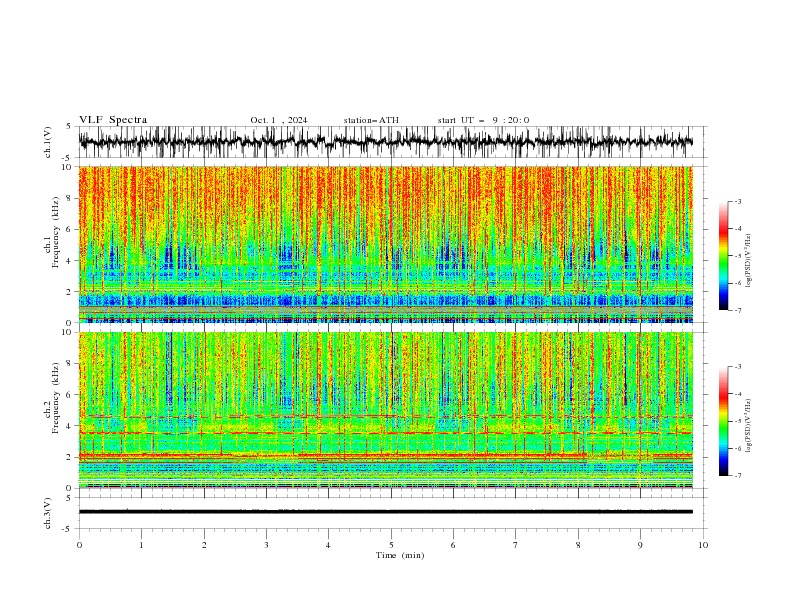
Task: Click the "10" tick on the time axis
Action: coord(703,545)
